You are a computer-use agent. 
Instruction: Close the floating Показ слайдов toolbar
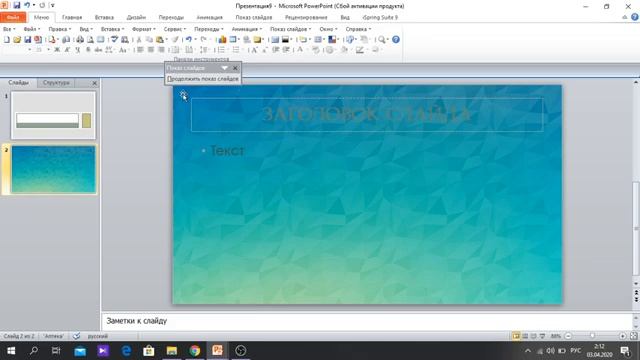[x=235, y=68]
